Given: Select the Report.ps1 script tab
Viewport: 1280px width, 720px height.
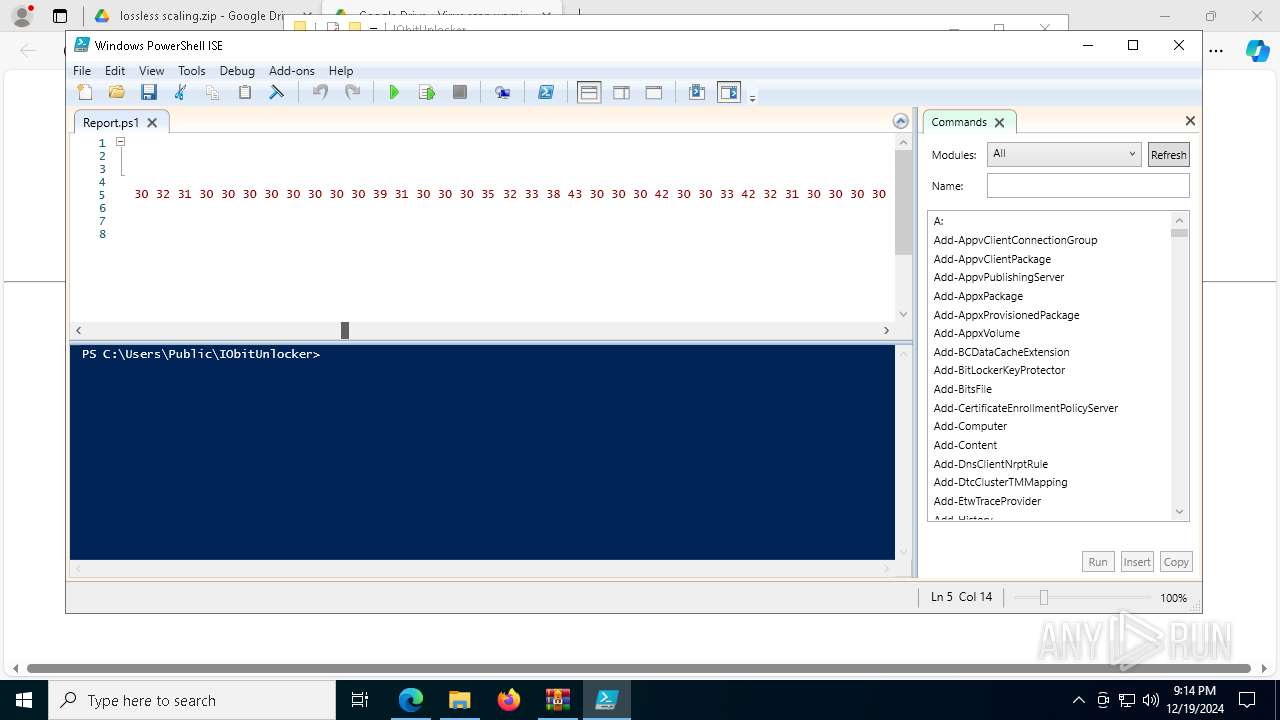Looking at the screenshot, I should 110,122.
